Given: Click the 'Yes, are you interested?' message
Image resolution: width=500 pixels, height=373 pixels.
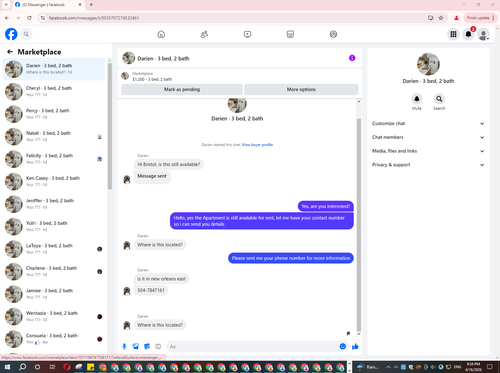Looking at the screenshot, I should [x=326, y=206].
